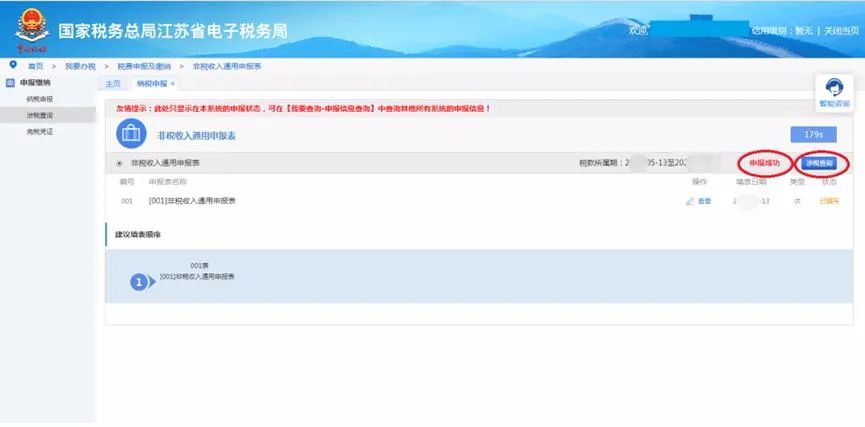Screen dimensions: 865x427
Task: Switch to the 主页 tab
Action: tap(113, 84)
